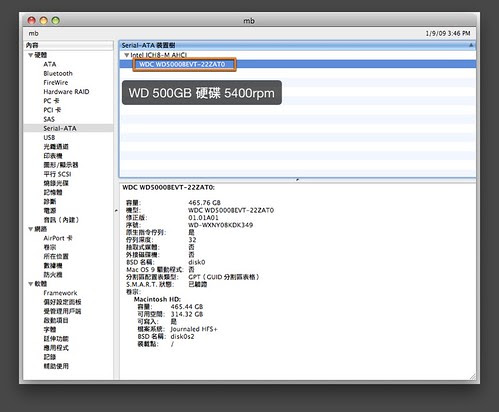Open 音訊（內建）(Built-in Audio) item
The width and height of the screenshot is (499, 412).
click(x=61, y=220)
